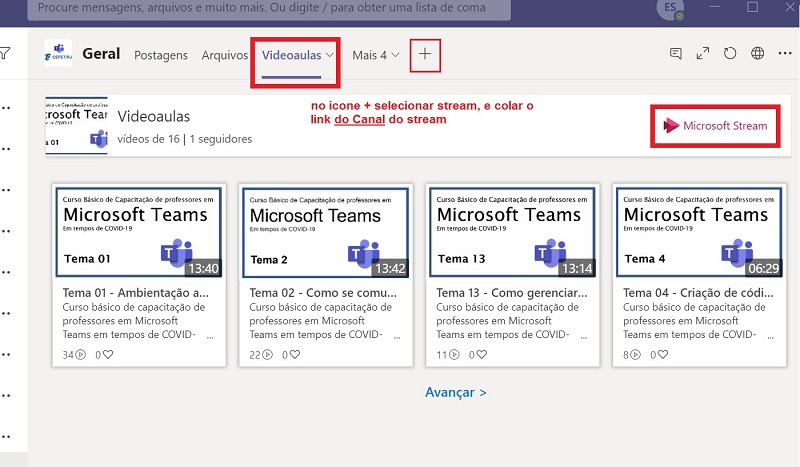This screenshot has height=467, width=800.
Task: Like the Tema 04 video with heart icon
Action: [662, 354]
